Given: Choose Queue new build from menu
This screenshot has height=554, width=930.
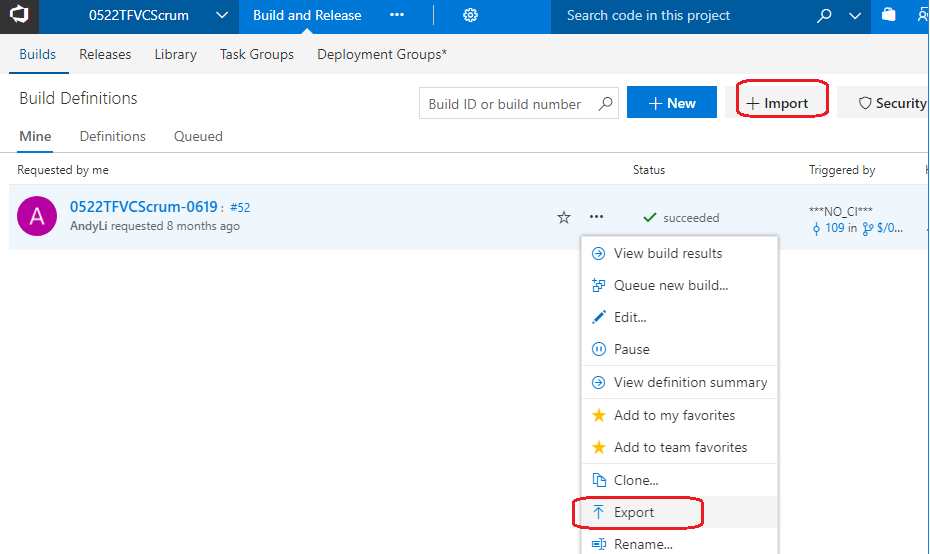Looking at the screenshot, I should [670, 285].
